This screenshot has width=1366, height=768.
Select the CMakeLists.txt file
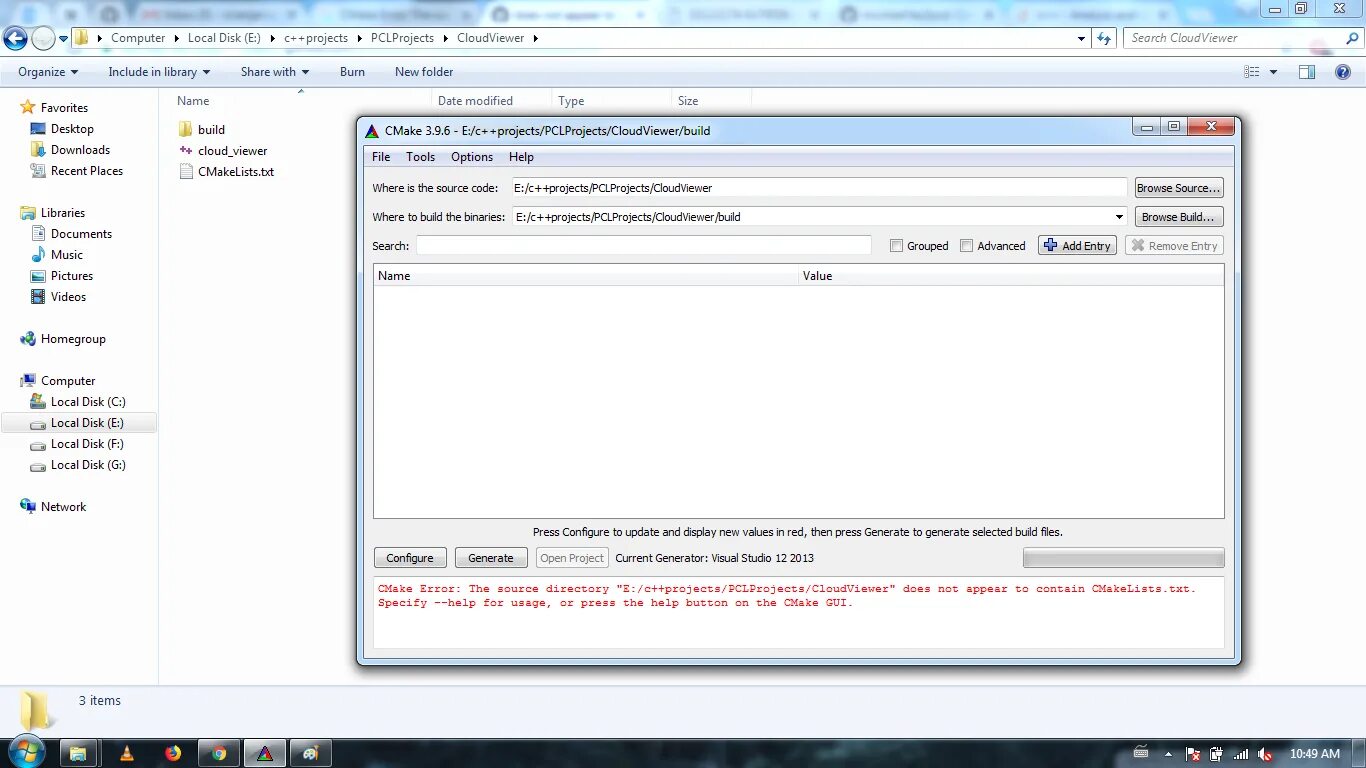tap(236, 172)
